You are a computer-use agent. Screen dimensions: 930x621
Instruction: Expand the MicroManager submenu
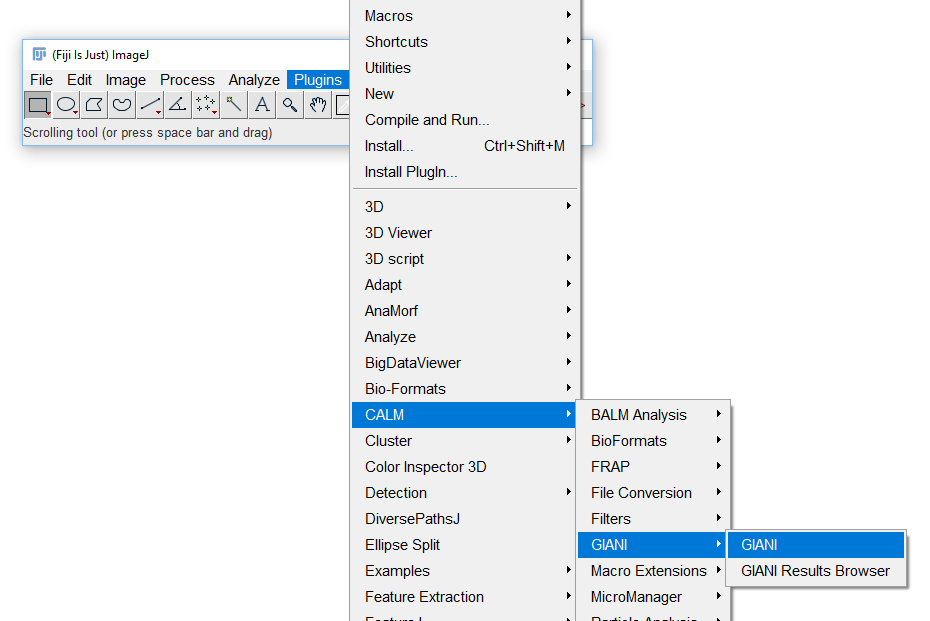(x=653, y=597)
